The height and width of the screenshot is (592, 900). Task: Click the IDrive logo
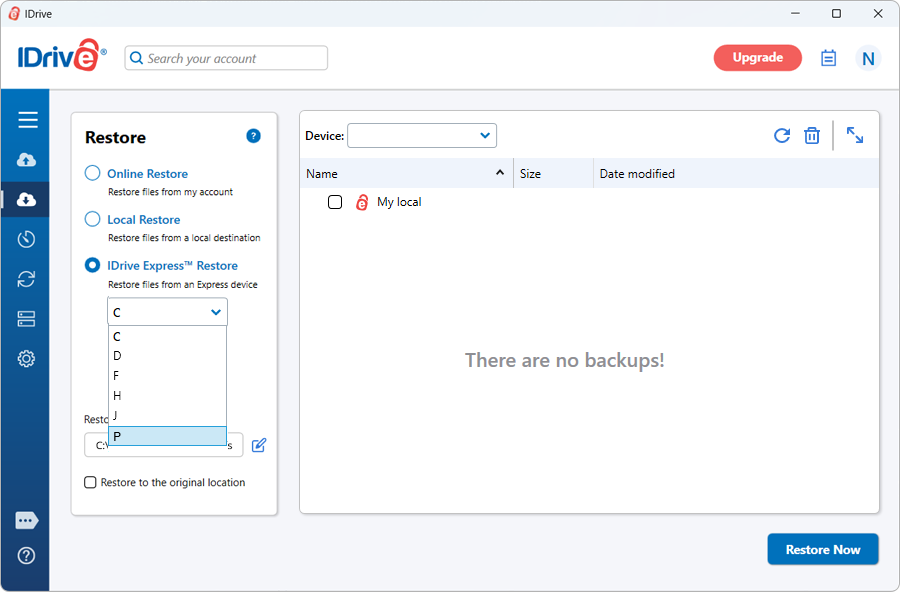click(61, 56)
